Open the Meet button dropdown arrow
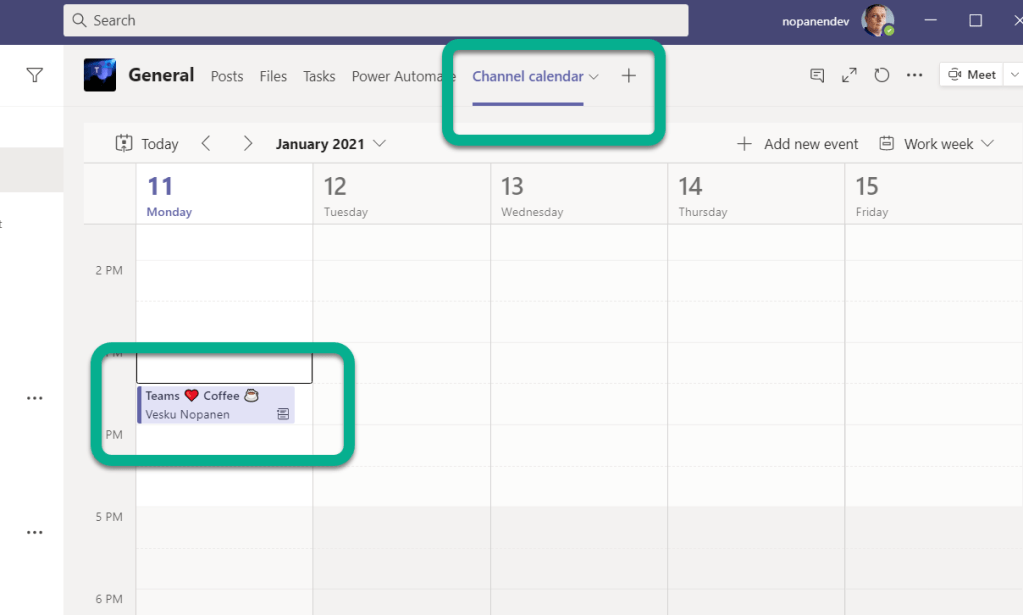This screenshot has width=1023, height=615. coord(1015,75)
